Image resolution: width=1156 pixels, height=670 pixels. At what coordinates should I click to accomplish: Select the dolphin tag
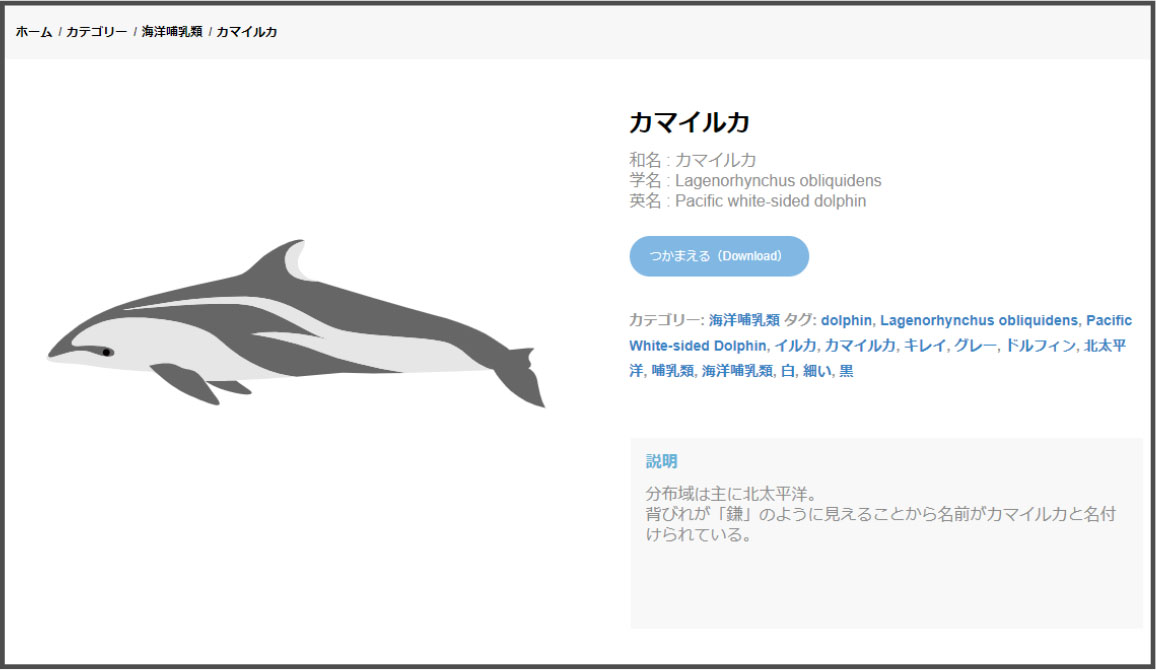[846, 320]
